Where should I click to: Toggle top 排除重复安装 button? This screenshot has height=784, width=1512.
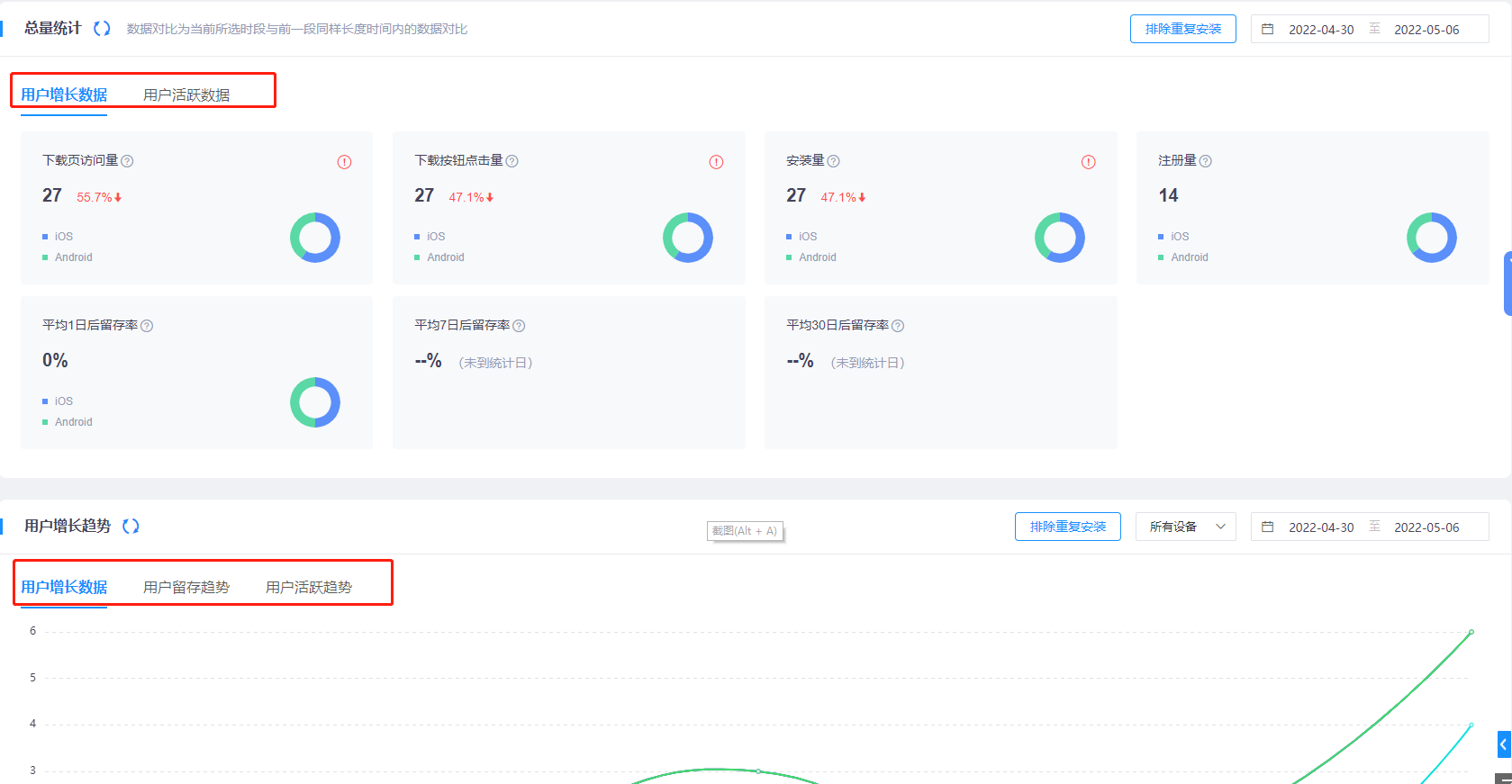[1182, 29]
